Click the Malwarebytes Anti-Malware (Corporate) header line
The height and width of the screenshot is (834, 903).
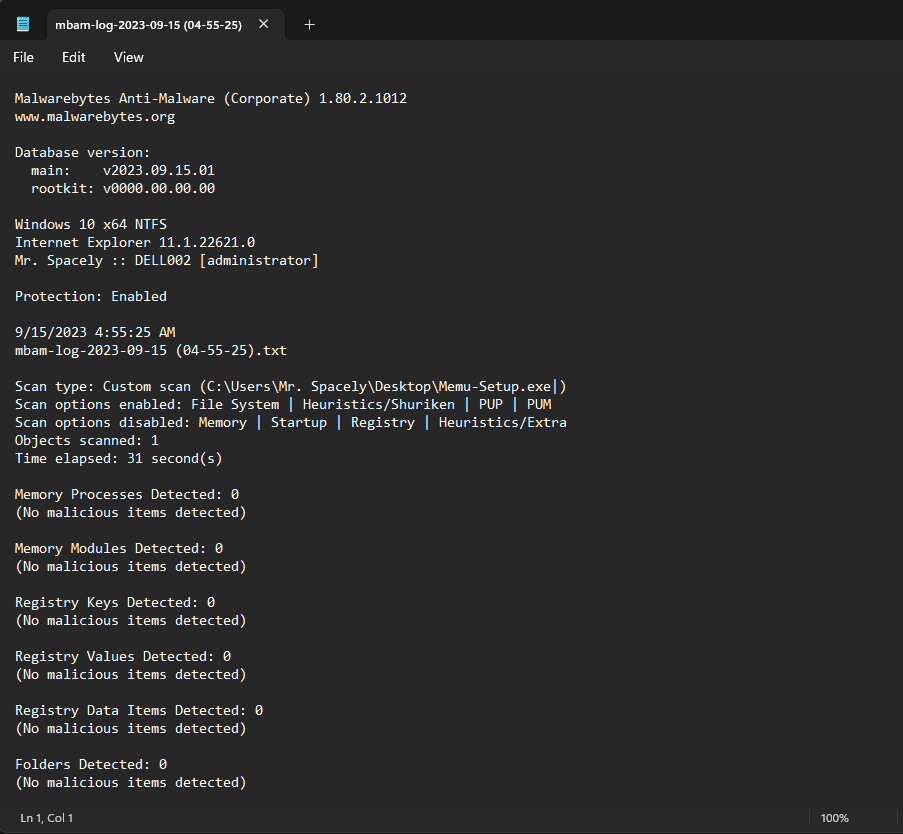click(x=211, y=98)
